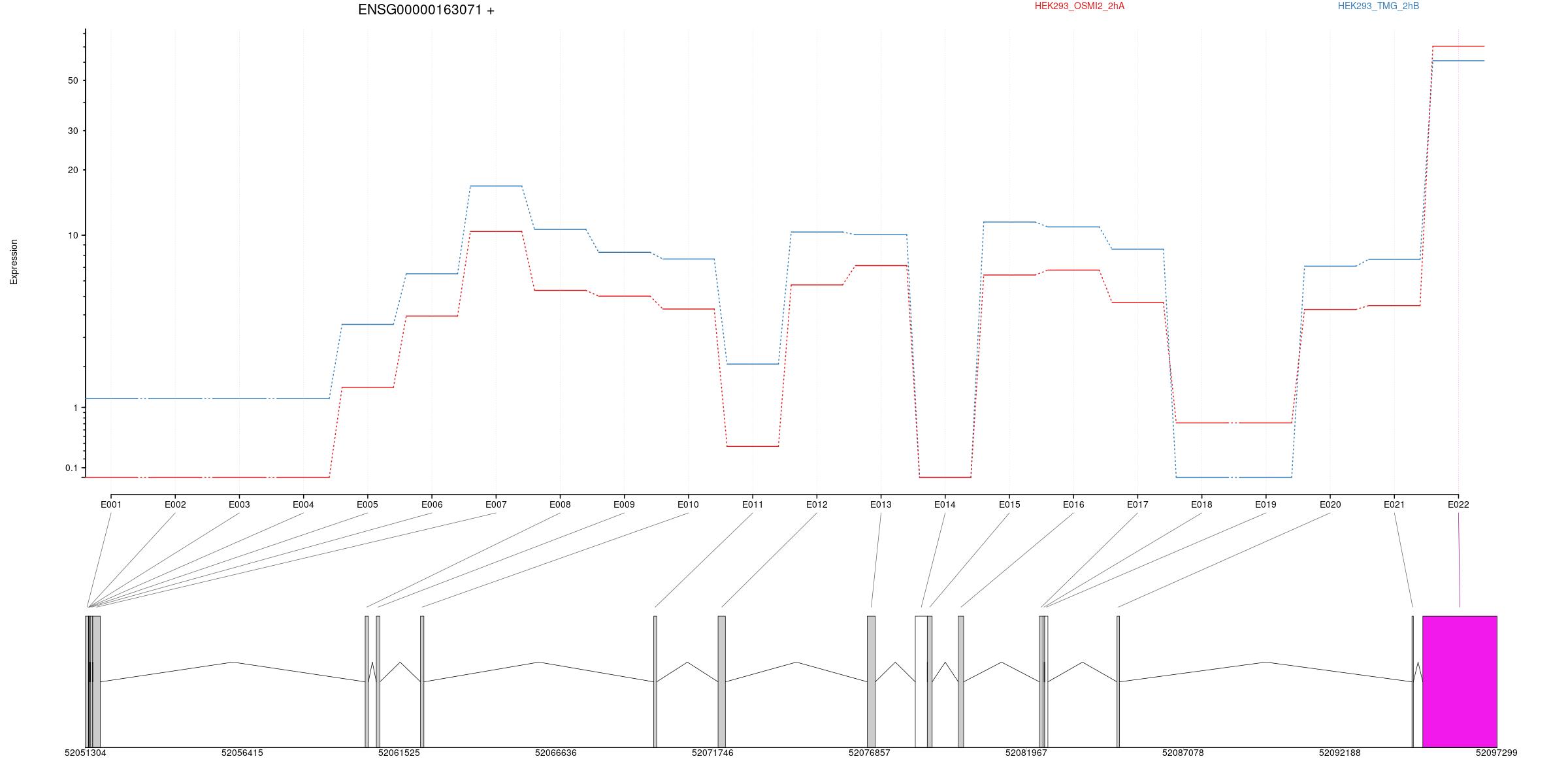
Task: Select the HEK293_TMG_2hB legend label
Action: point(1379,6)
